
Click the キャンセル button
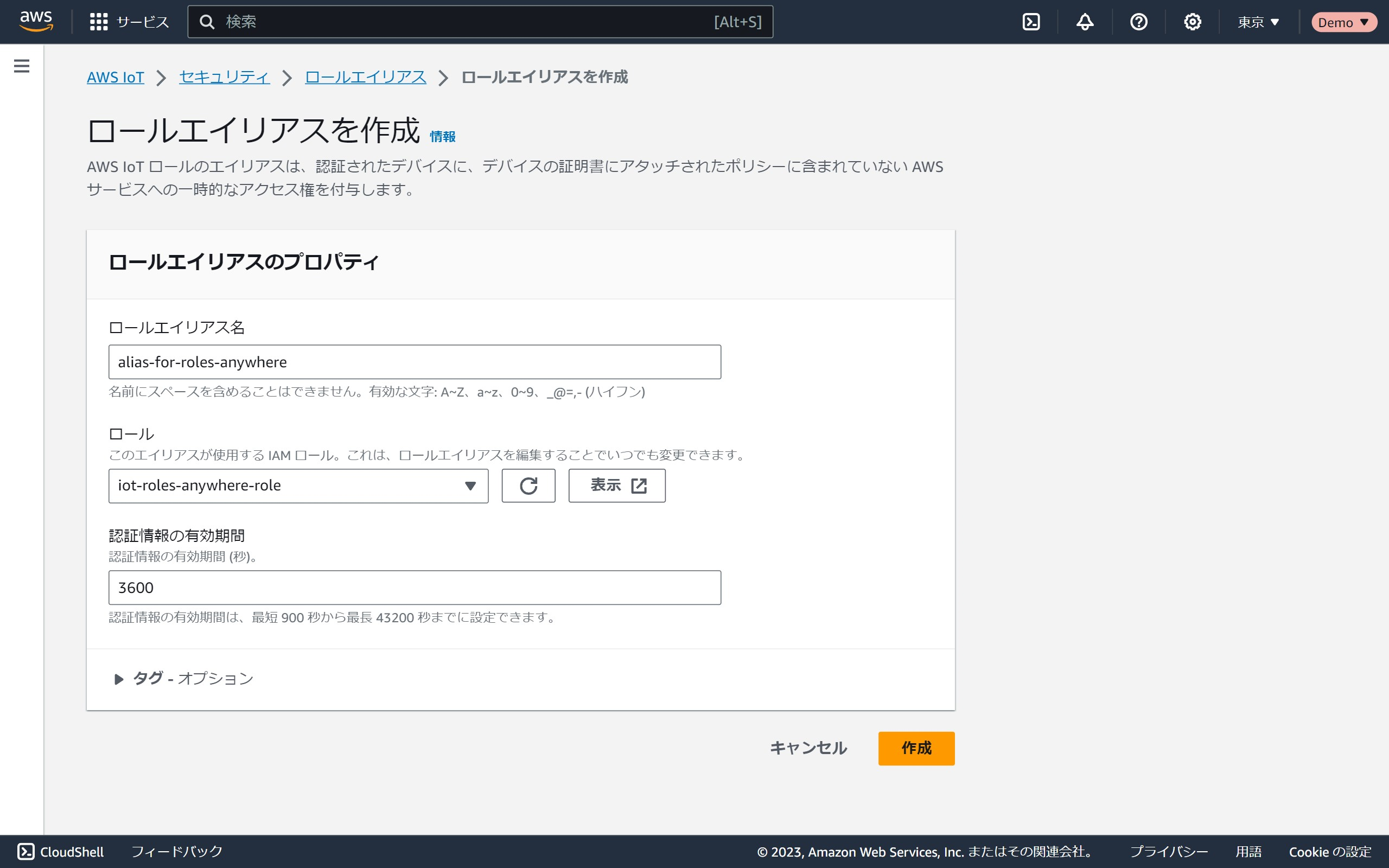click(x=808, y=748)
